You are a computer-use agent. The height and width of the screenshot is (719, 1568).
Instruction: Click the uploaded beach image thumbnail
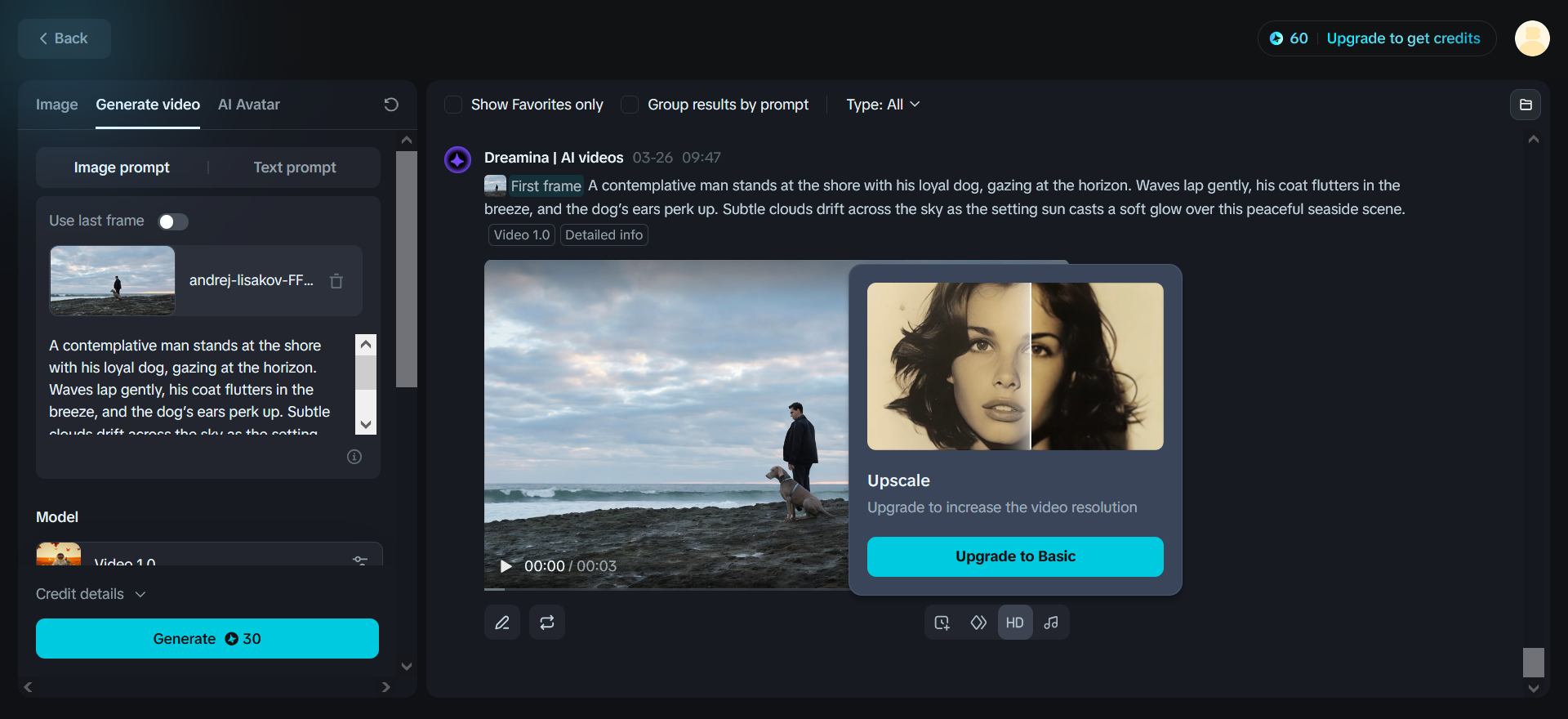[x=113, y=280]
